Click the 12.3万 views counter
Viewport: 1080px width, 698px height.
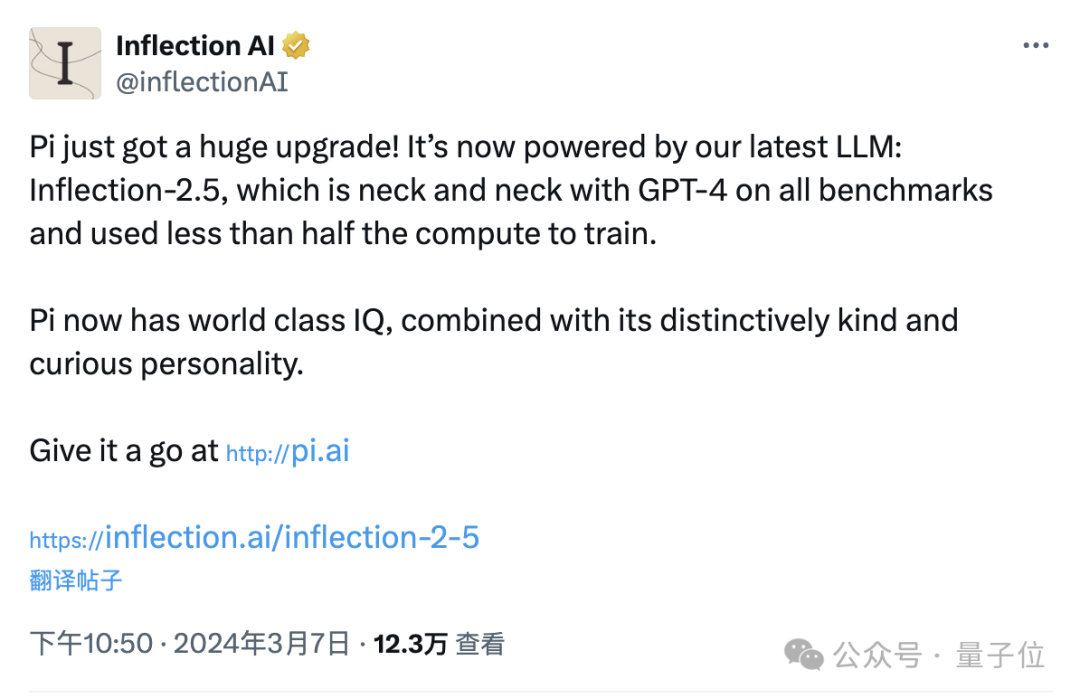[x=409, y=644]
